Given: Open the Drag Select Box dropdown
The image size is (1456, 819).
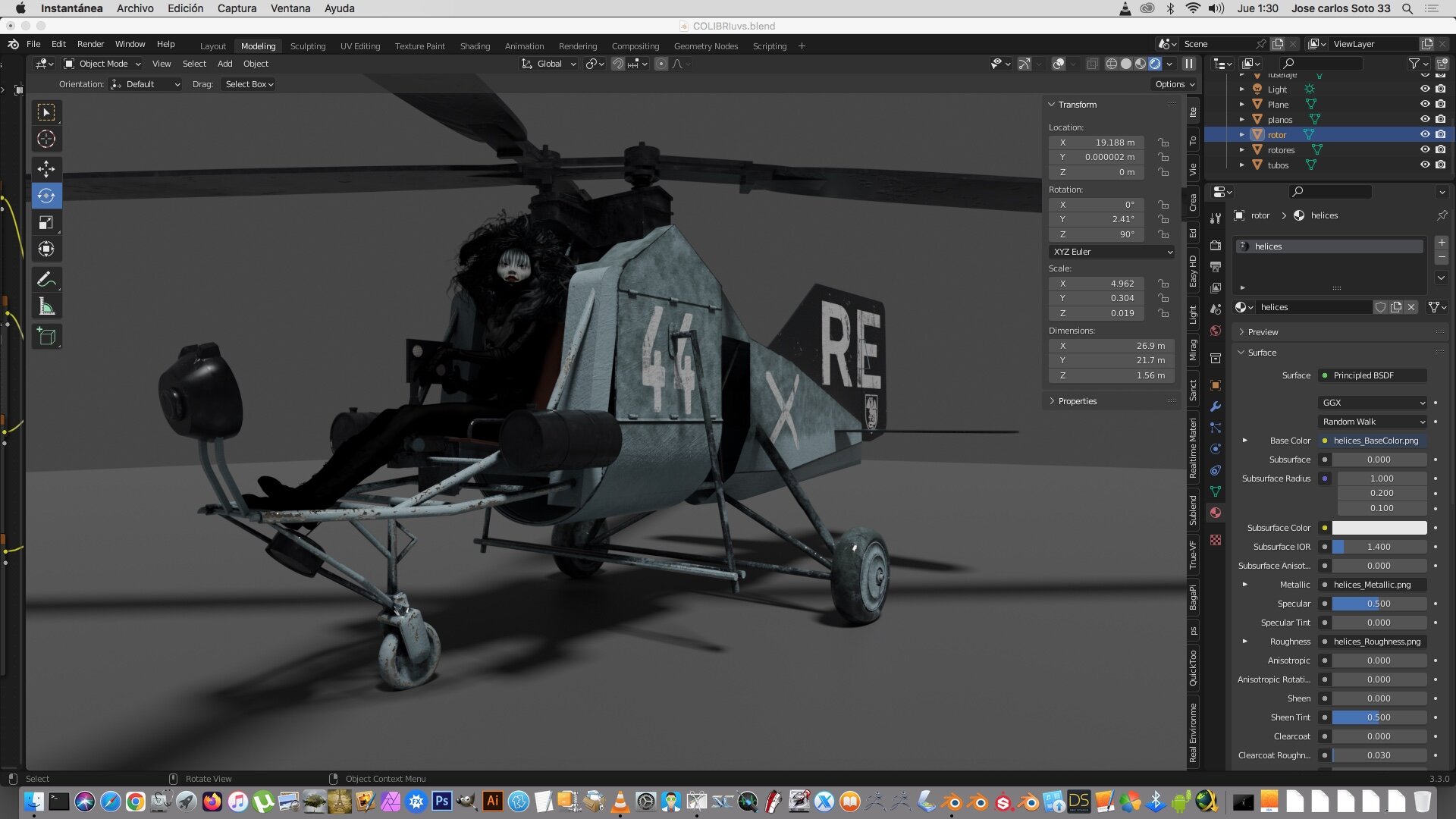Looking at the screenshot, I should pos(249,84).
